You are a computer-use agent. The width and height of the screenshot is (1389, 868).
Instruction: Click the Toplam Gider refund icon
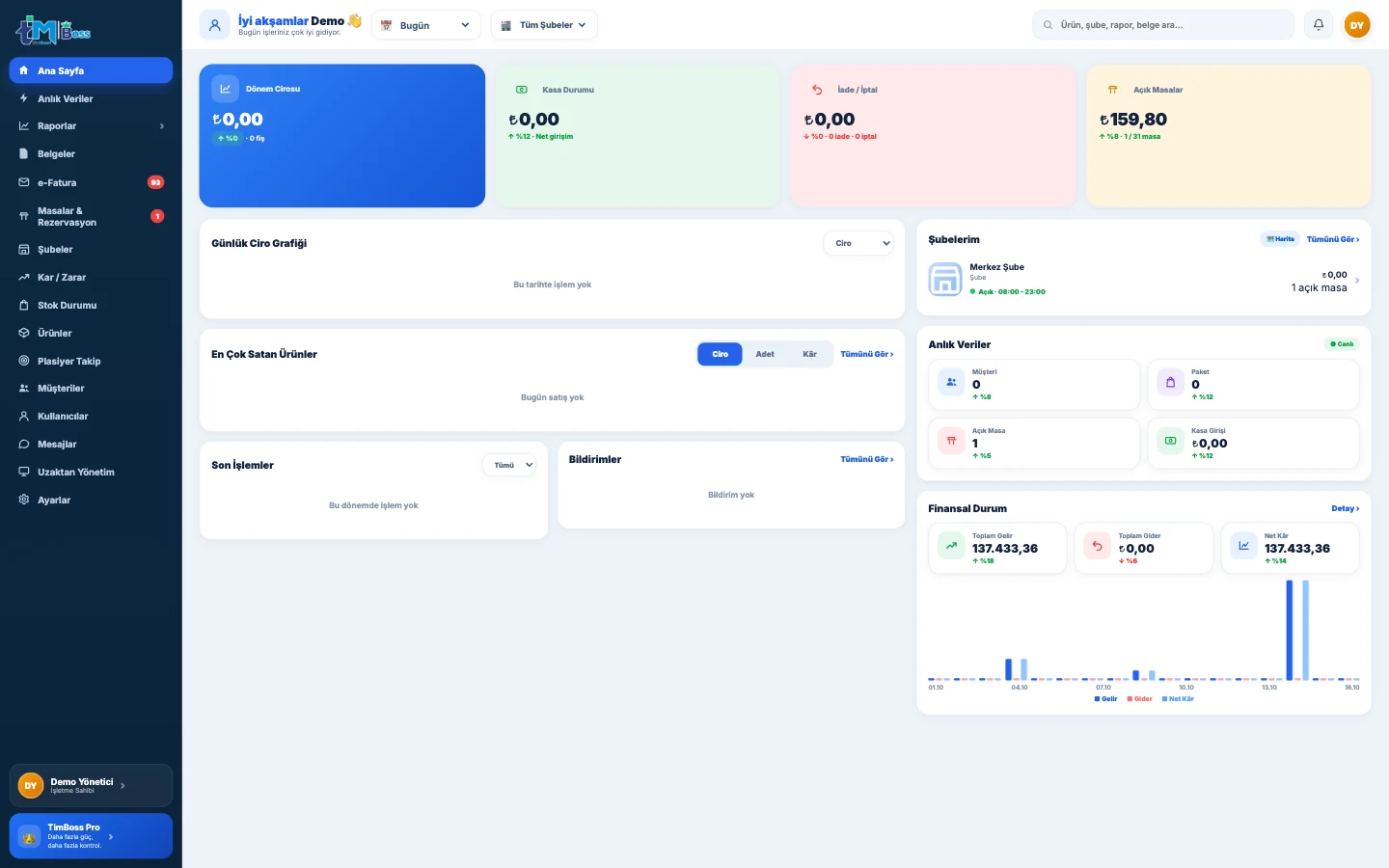click(x=1097, y=546)
